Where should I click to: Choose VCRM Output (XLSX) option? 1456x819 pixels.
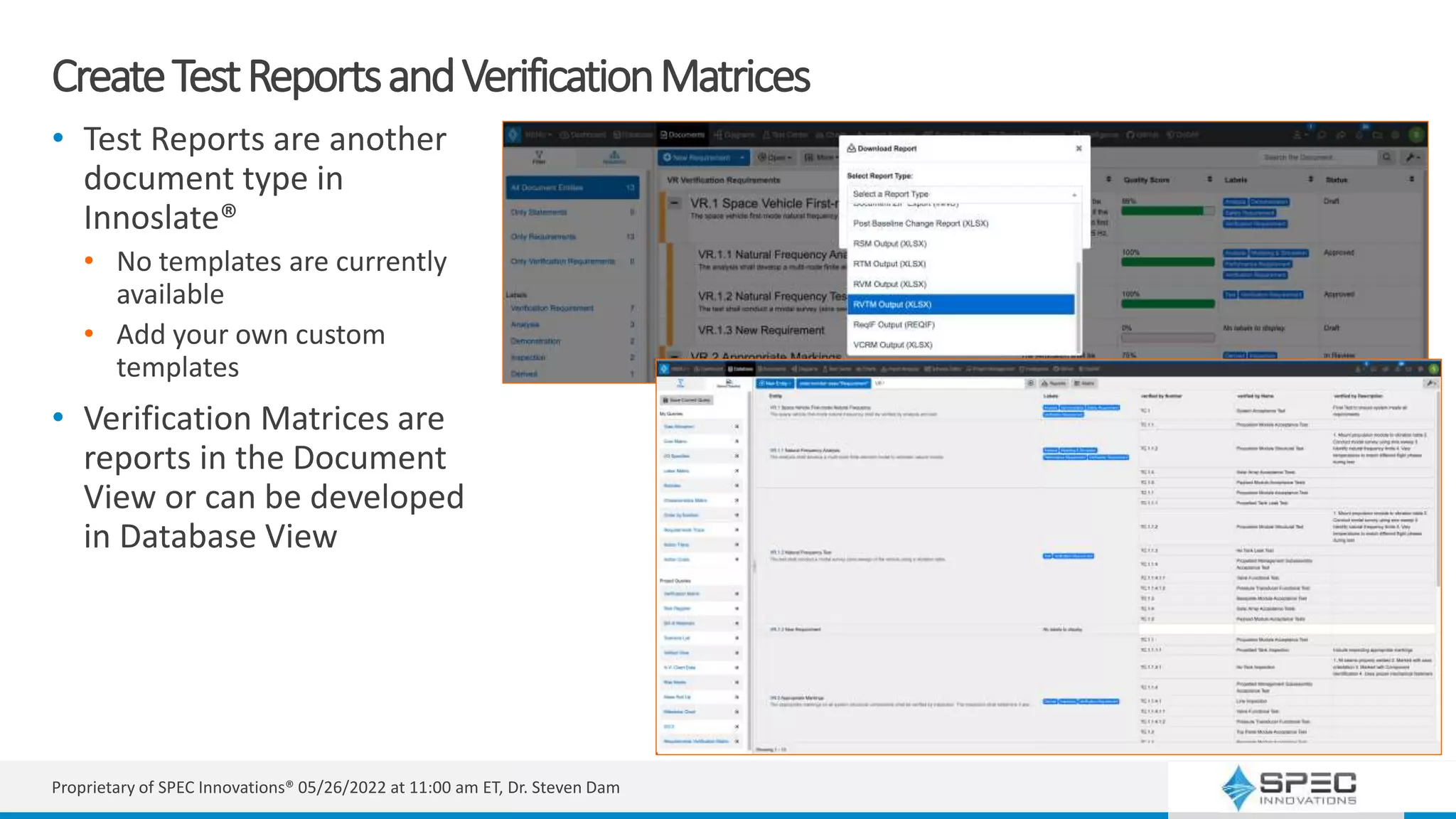click(960, 345)
